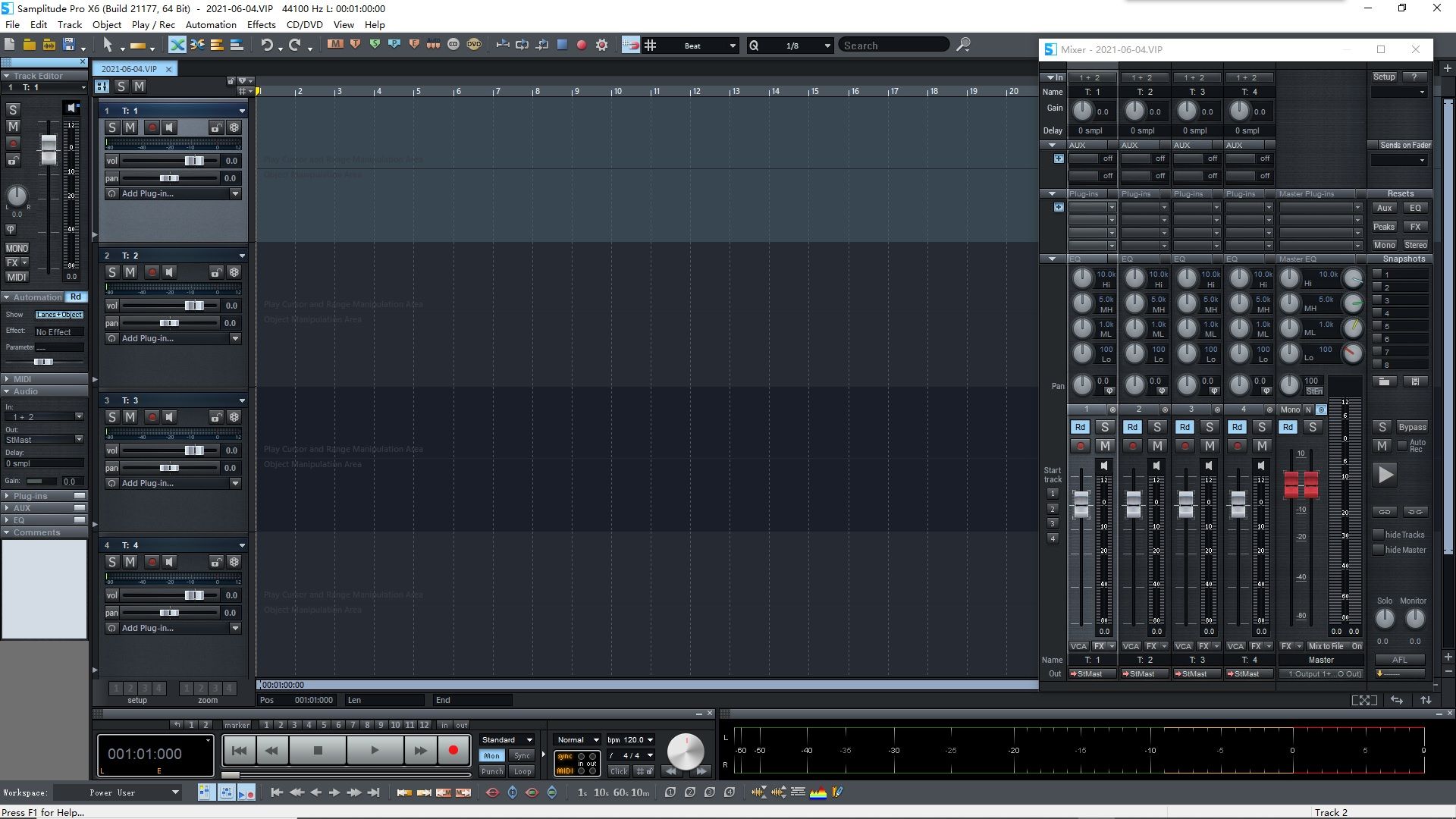
Task: Open the mixer with the M toolbar icon
Action: click(335, 45)
